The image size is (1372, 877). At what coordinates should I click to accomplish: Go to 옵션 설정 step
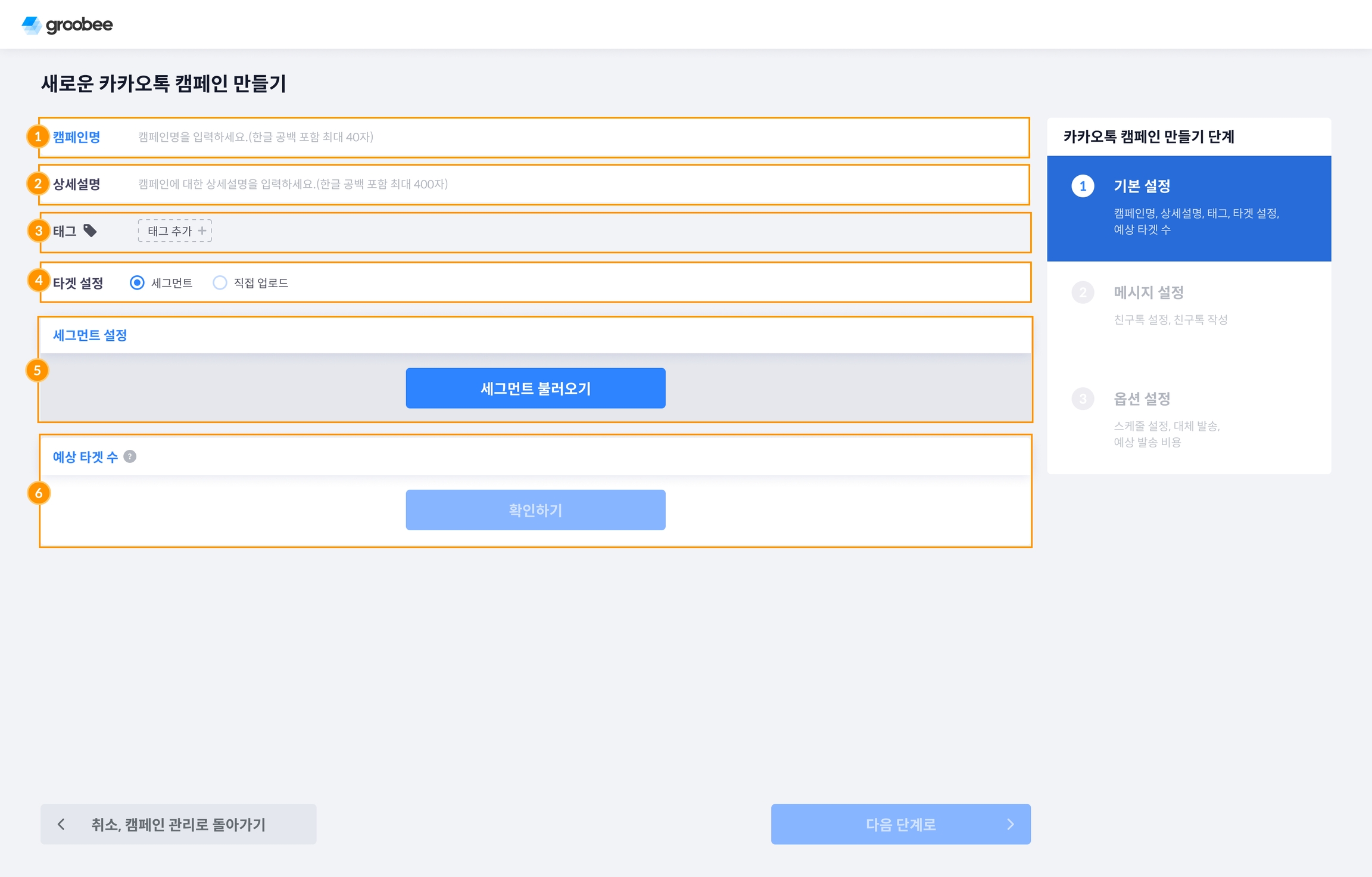click(x=1142, y=399)
